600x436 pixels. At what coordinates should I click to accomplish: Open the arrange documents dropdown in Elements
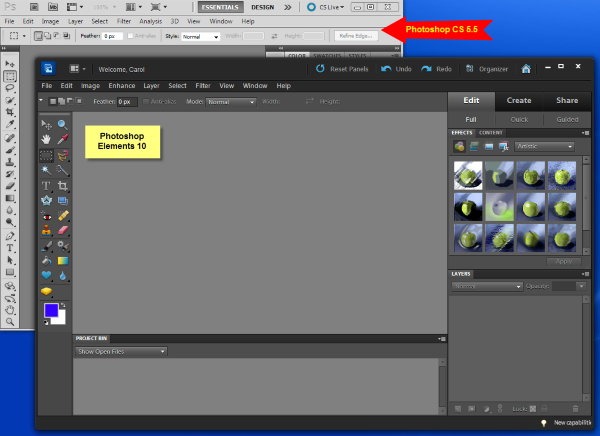77,69
